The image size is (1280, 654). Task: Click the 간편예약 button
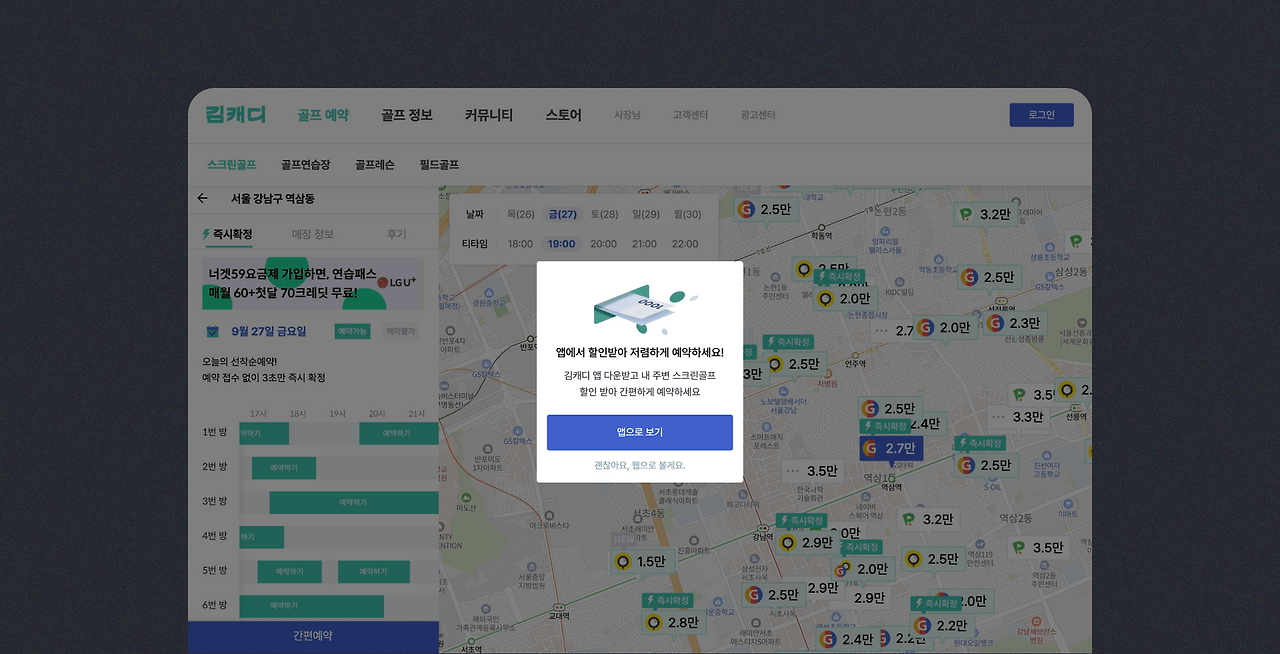(313, 636)
